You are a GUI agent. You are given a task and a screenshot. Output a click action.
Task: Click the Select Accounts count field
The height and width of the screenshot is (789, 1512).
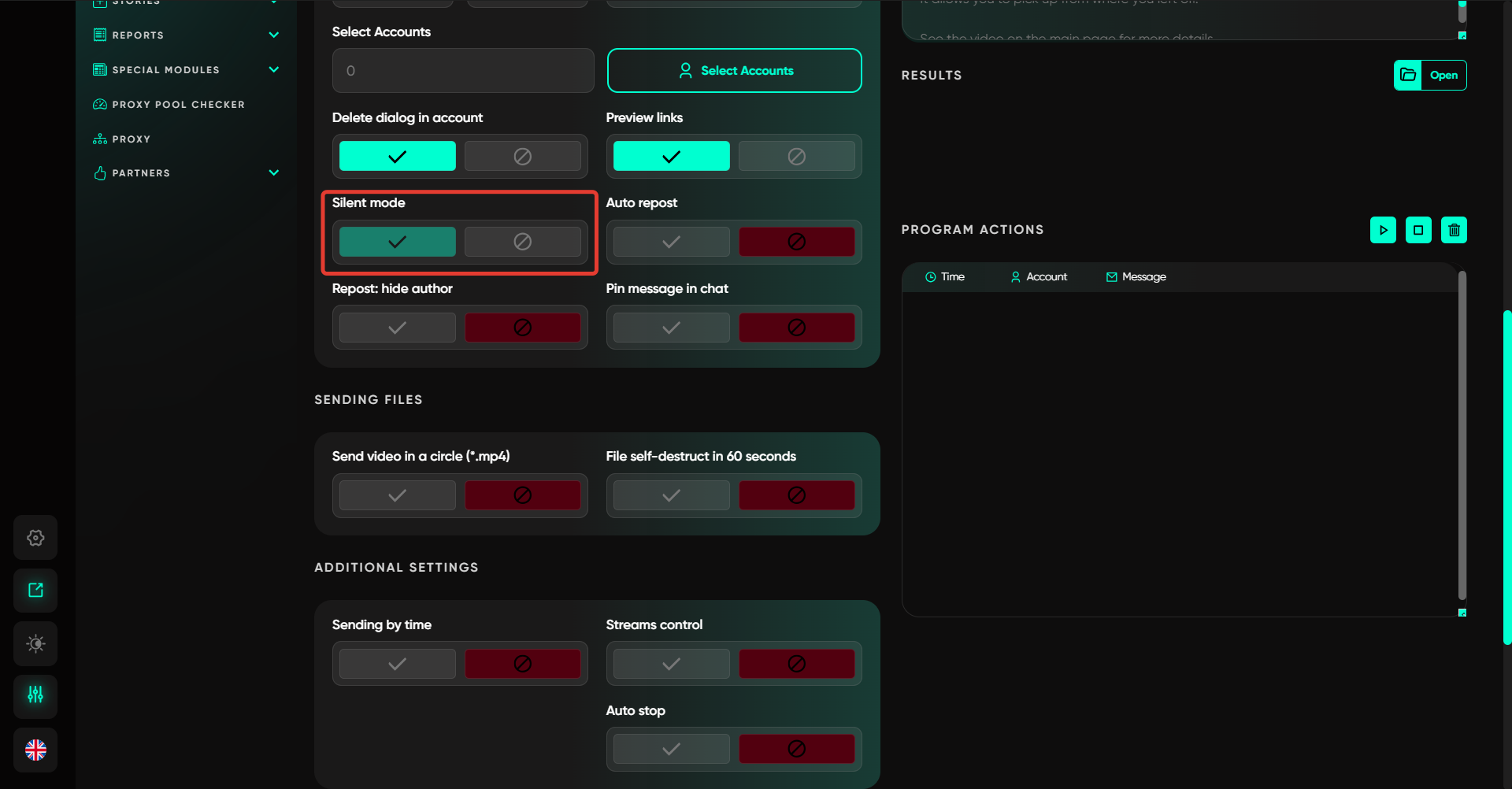coord(463,71)
